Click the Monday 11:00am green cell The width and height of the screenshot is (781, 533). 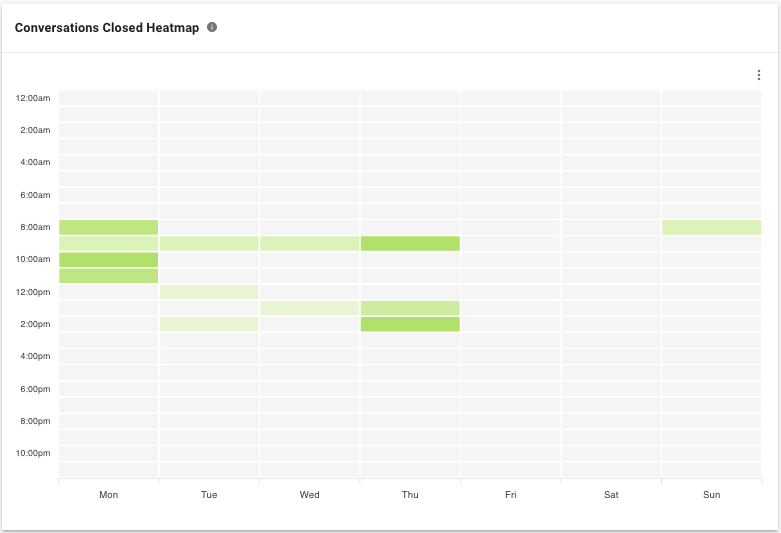click(109, 275)
